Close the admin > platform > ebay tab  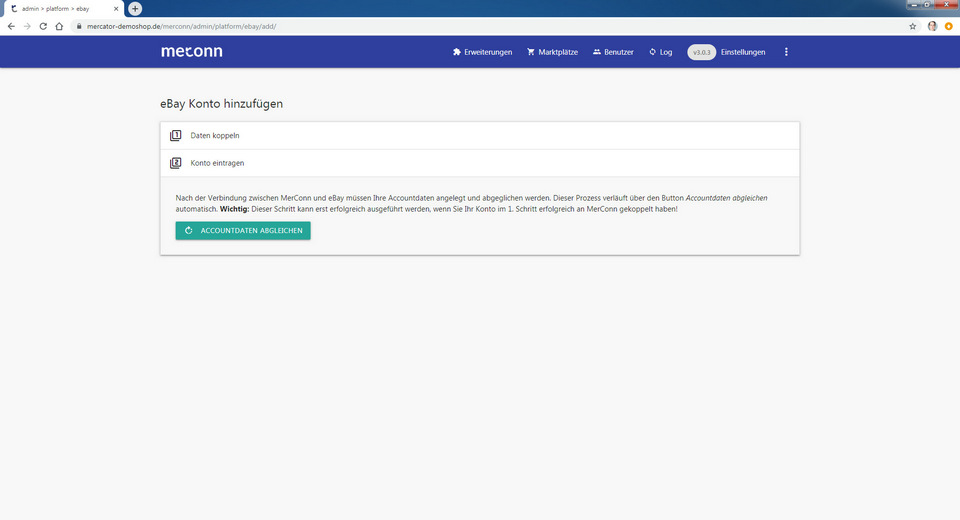tap(116, 9)
